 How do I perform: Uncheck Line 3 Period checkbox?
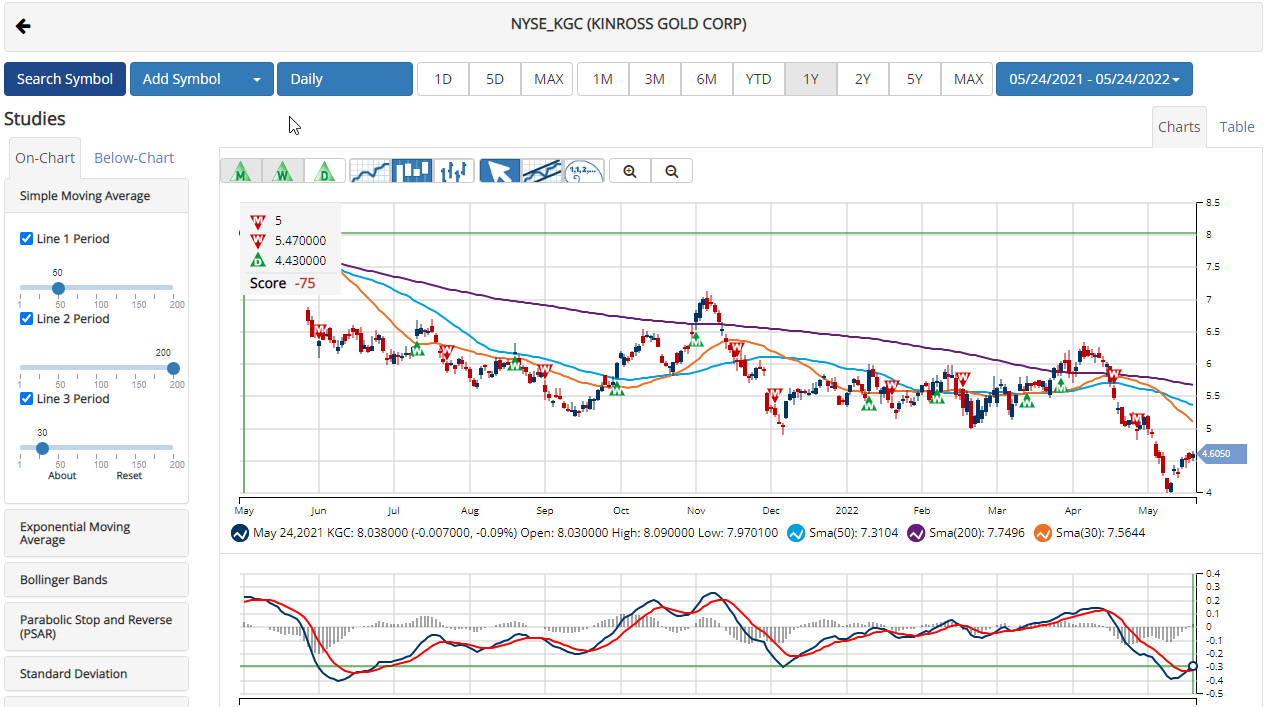pyautogui.click(x=27, y=399)
